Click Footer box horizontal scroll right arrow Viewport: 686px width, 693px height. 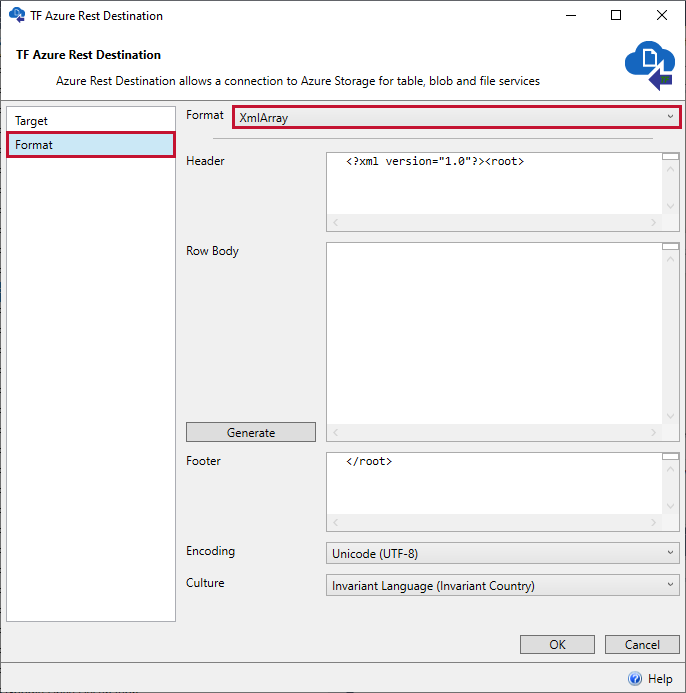tap(653, 522)
